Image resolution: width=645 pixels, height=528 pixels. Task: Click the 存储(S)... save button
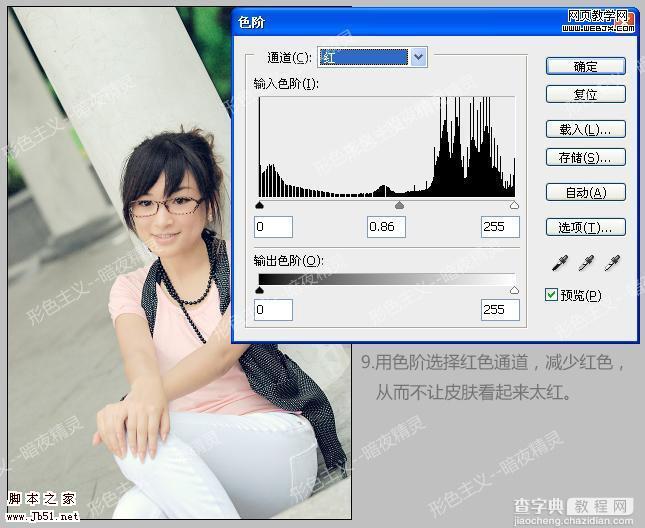point(586,157)
